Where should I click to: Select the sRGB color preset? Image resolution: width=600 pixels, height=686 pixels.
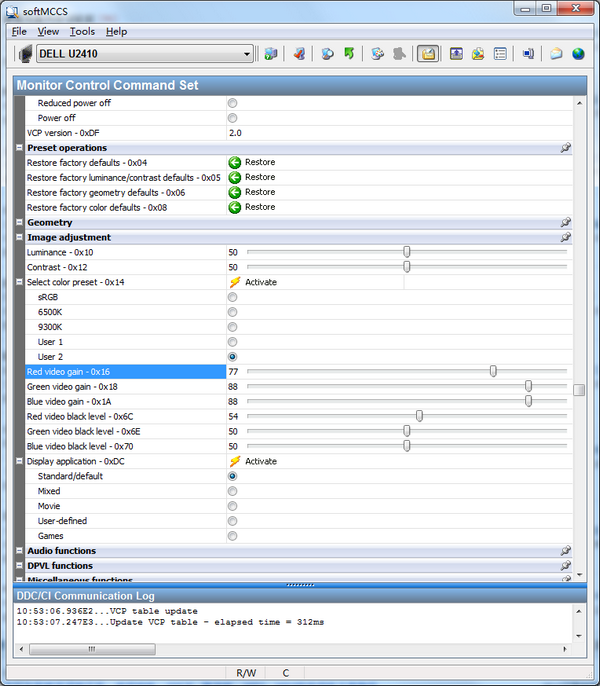click(x=233, y=297)
